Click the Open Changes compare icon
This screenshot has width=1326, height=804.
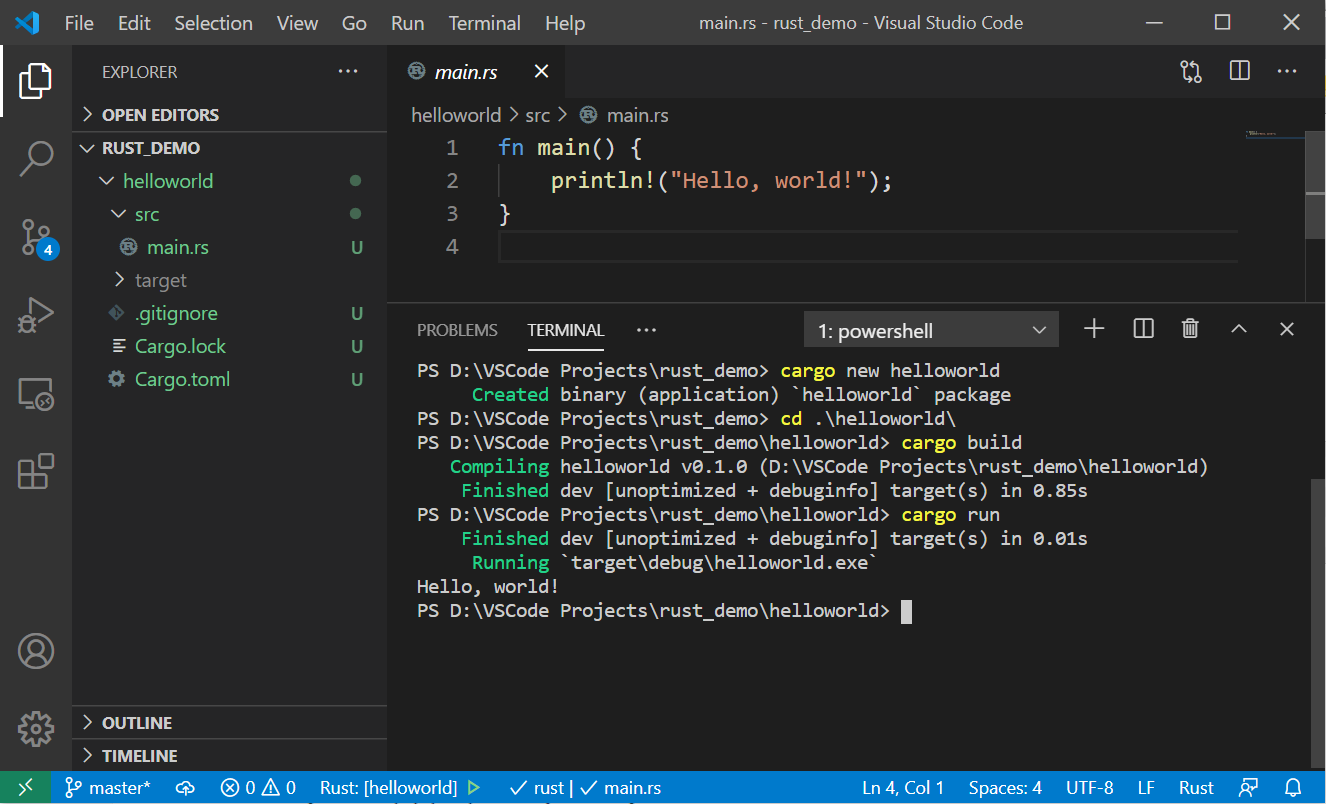pyautogui.click(x=1191, y=71)
